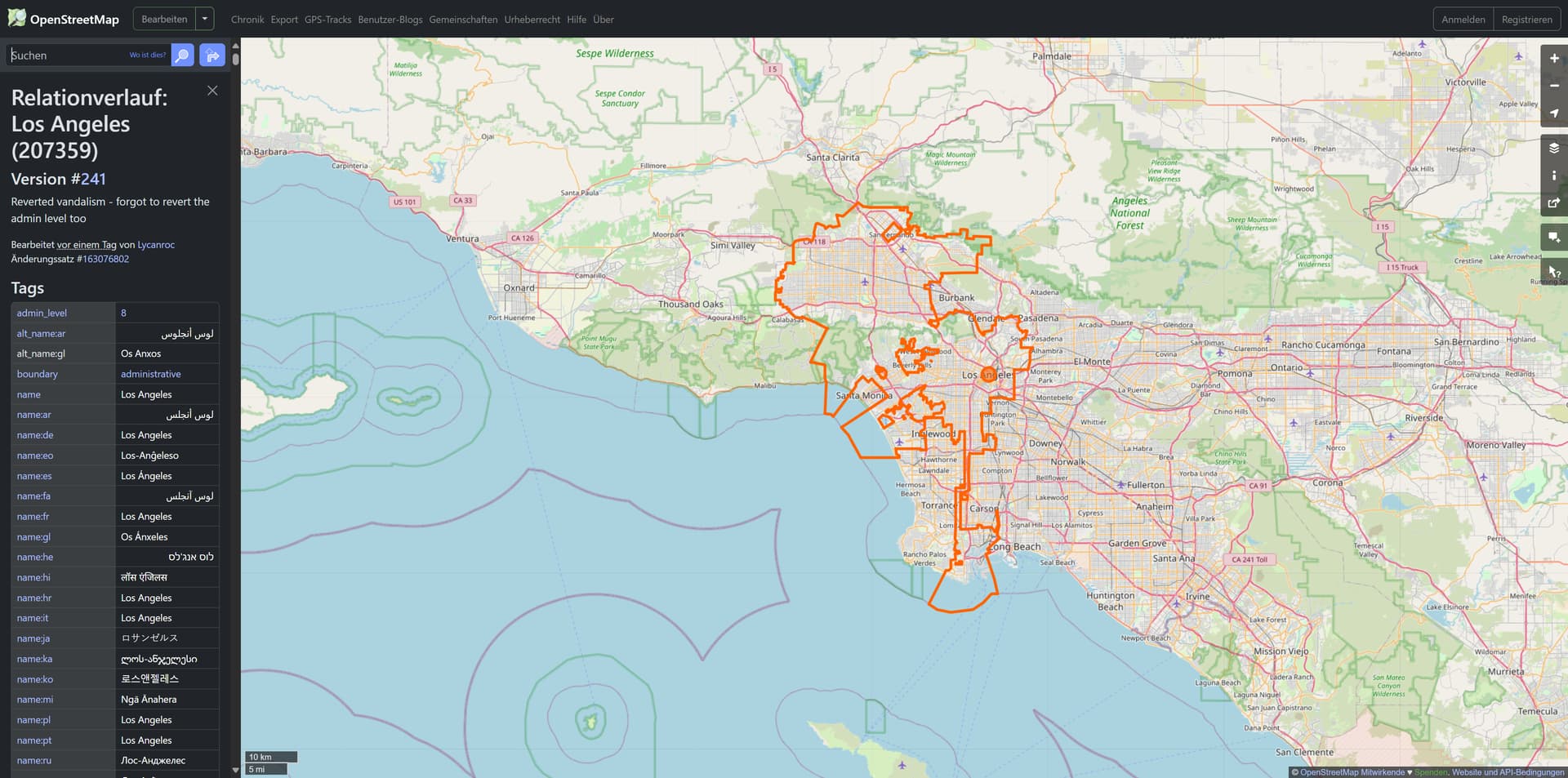Image resolution: width=1568 pixels, height=778 pixels.
Task: Click the Spenden donate link
Action: click(x=1431, y=772)
